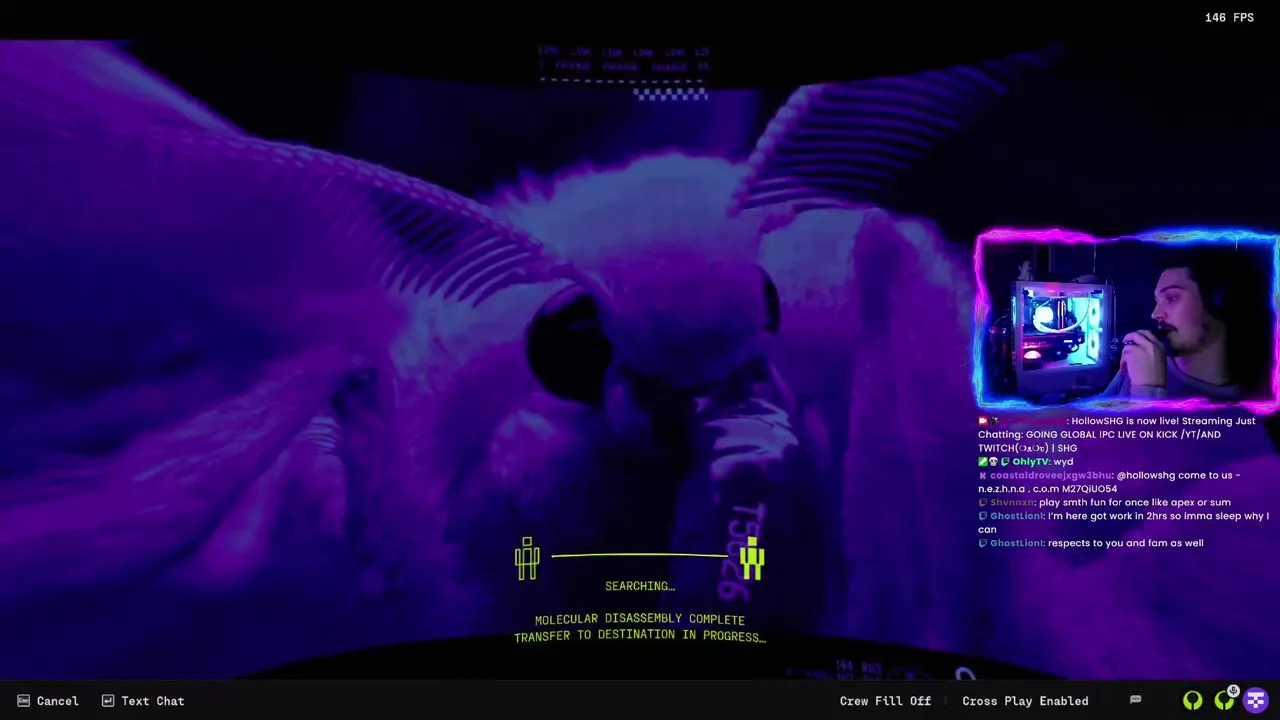This screenshot has width=1280, height=720.
Task: Click GhostLioni name on the respects message
Action: (x=1017, y=543)
